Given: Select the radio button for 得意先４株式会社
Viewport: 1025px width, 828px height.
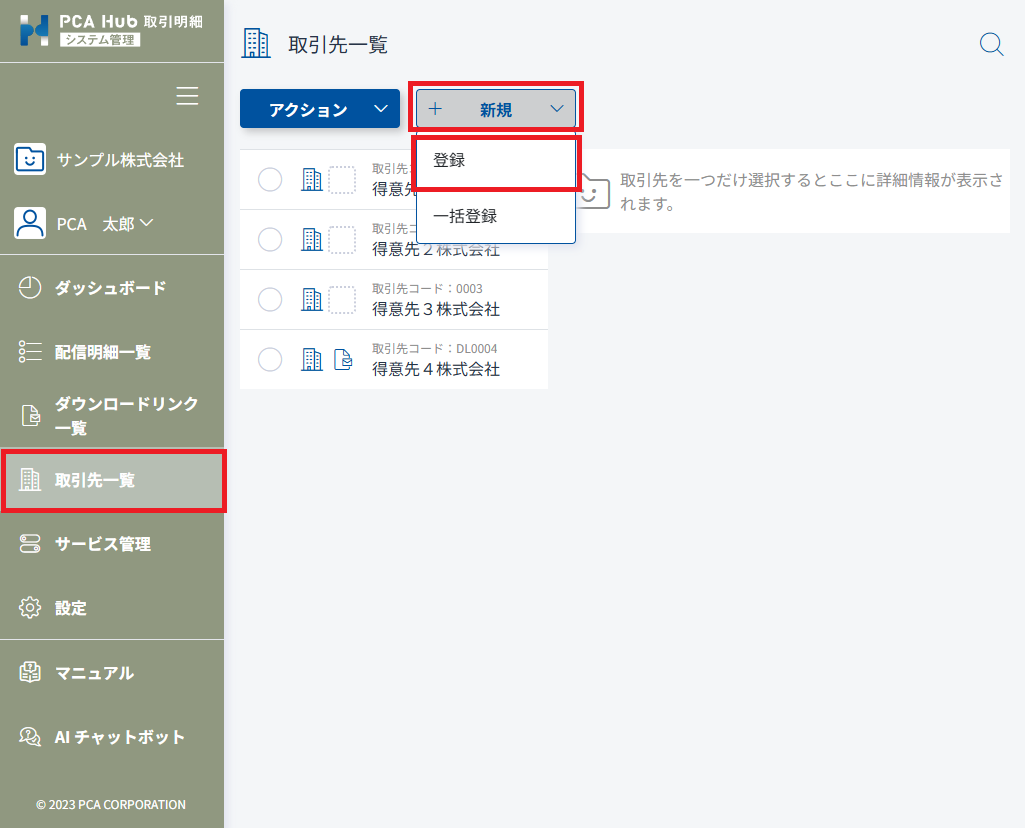Looking at the screenshot, I should (270, 359).
